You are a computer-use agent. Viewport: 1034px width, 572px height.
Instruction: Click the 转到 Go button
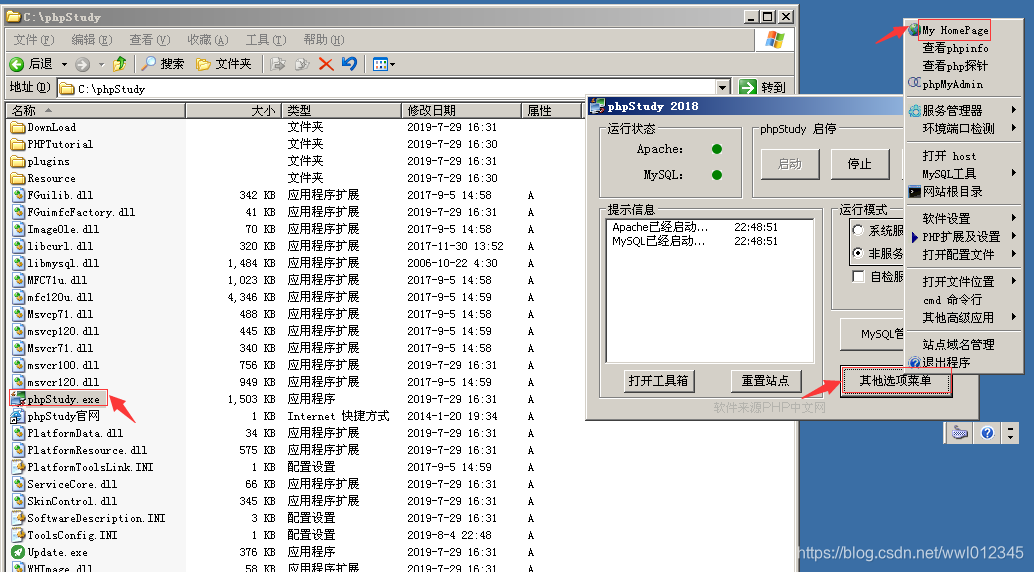pyautogui.click(x=762, y=87)
